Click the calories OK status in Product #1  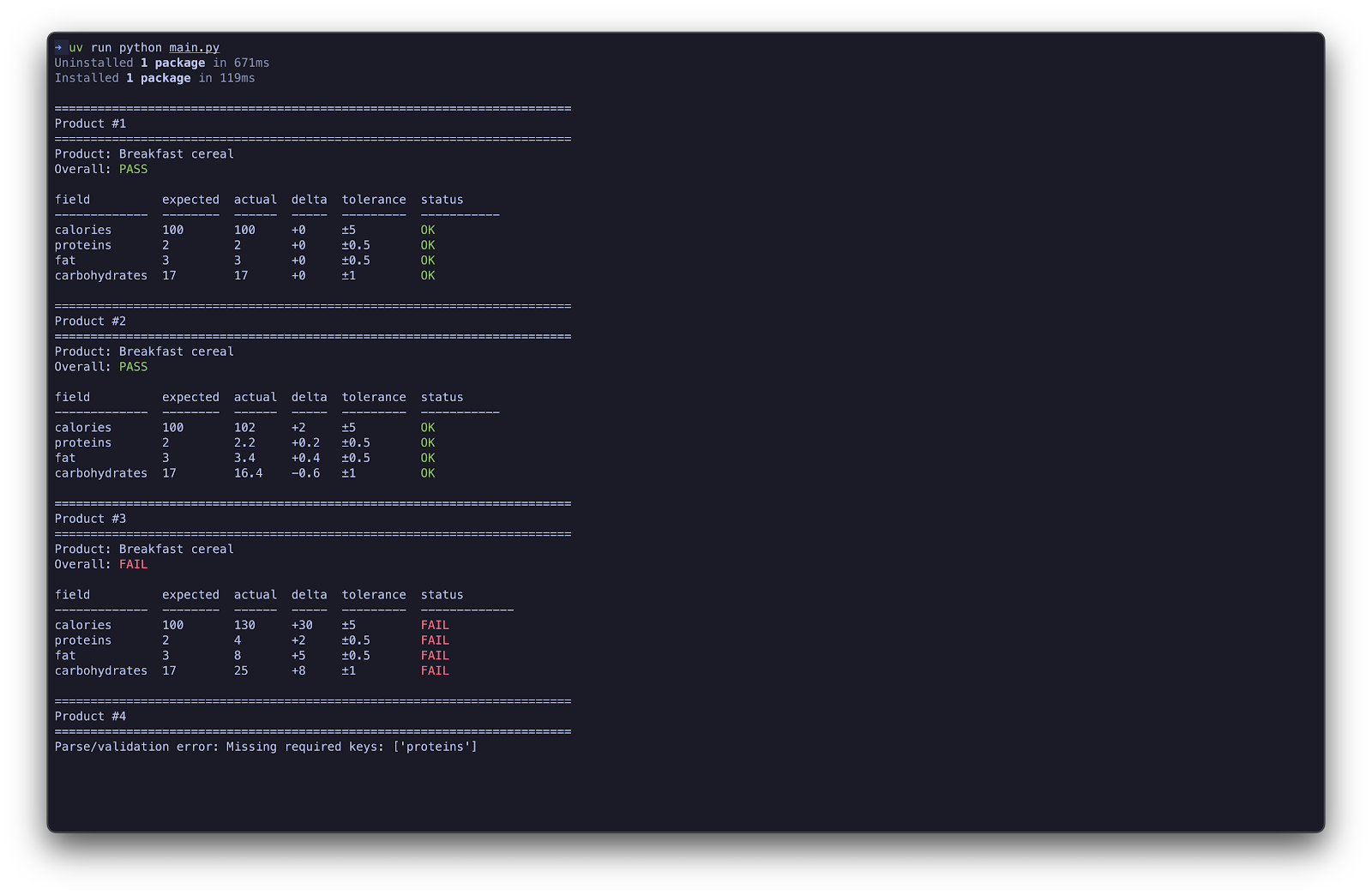tap(427, 231)
